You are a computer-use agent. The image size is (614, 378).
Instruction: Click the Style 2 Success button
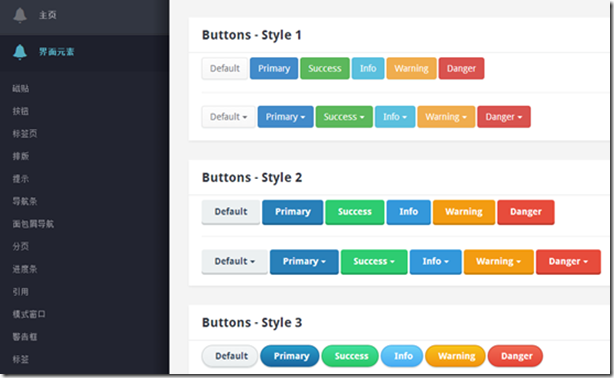pyautogui.click(x=355, y=212)
